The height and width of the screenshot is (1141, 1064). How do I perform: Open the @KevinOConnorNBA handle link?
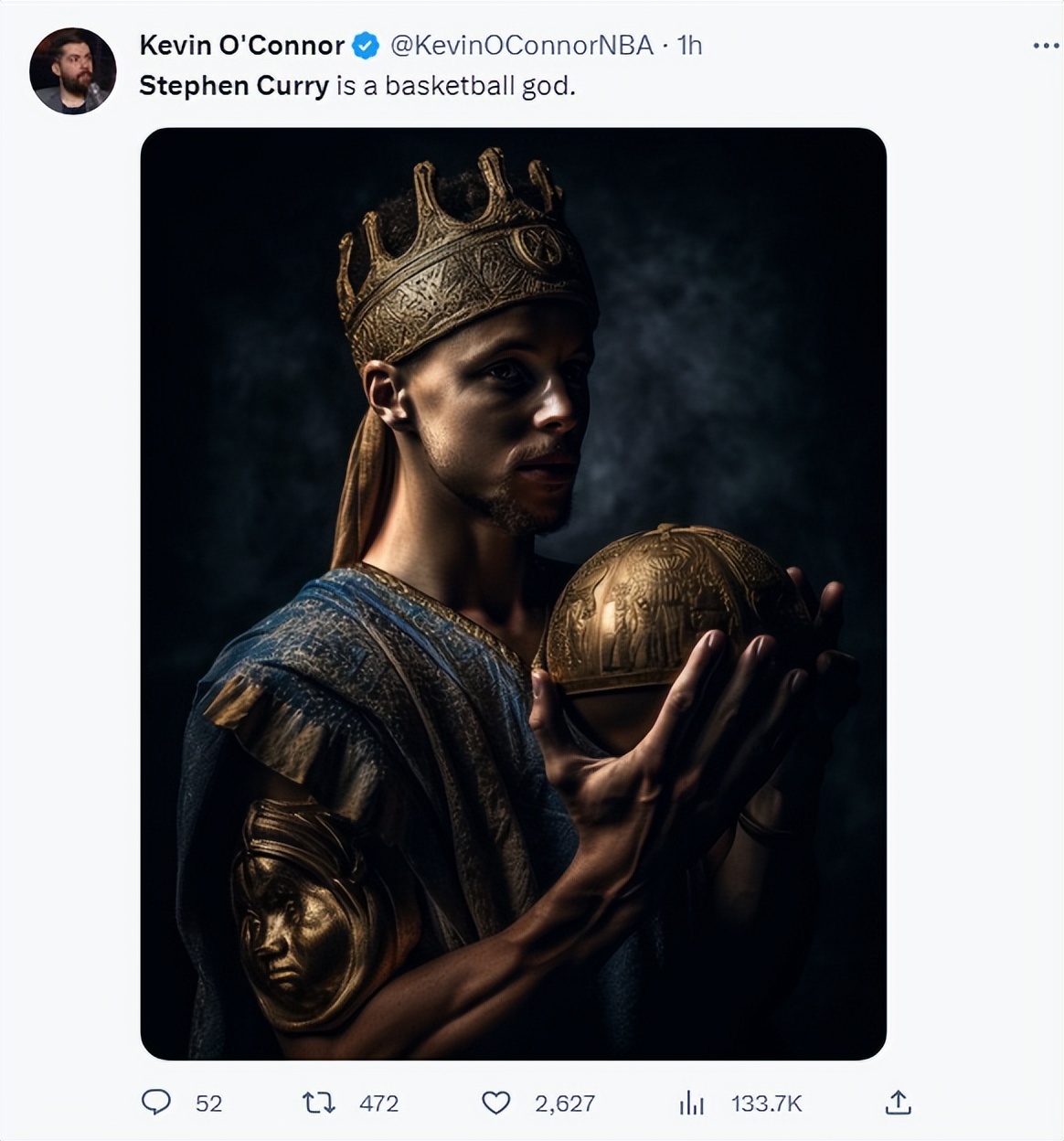[x=521, y=46]
